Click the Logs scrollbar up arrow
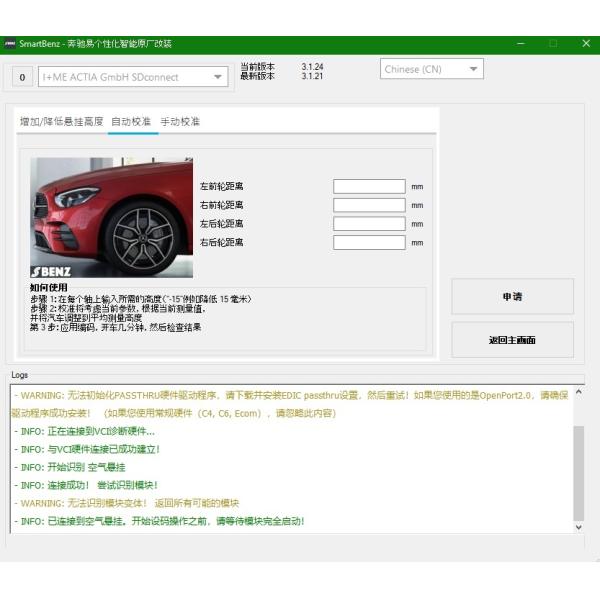The height and width of the screenshot is (600, 600). tap(578, 390)
